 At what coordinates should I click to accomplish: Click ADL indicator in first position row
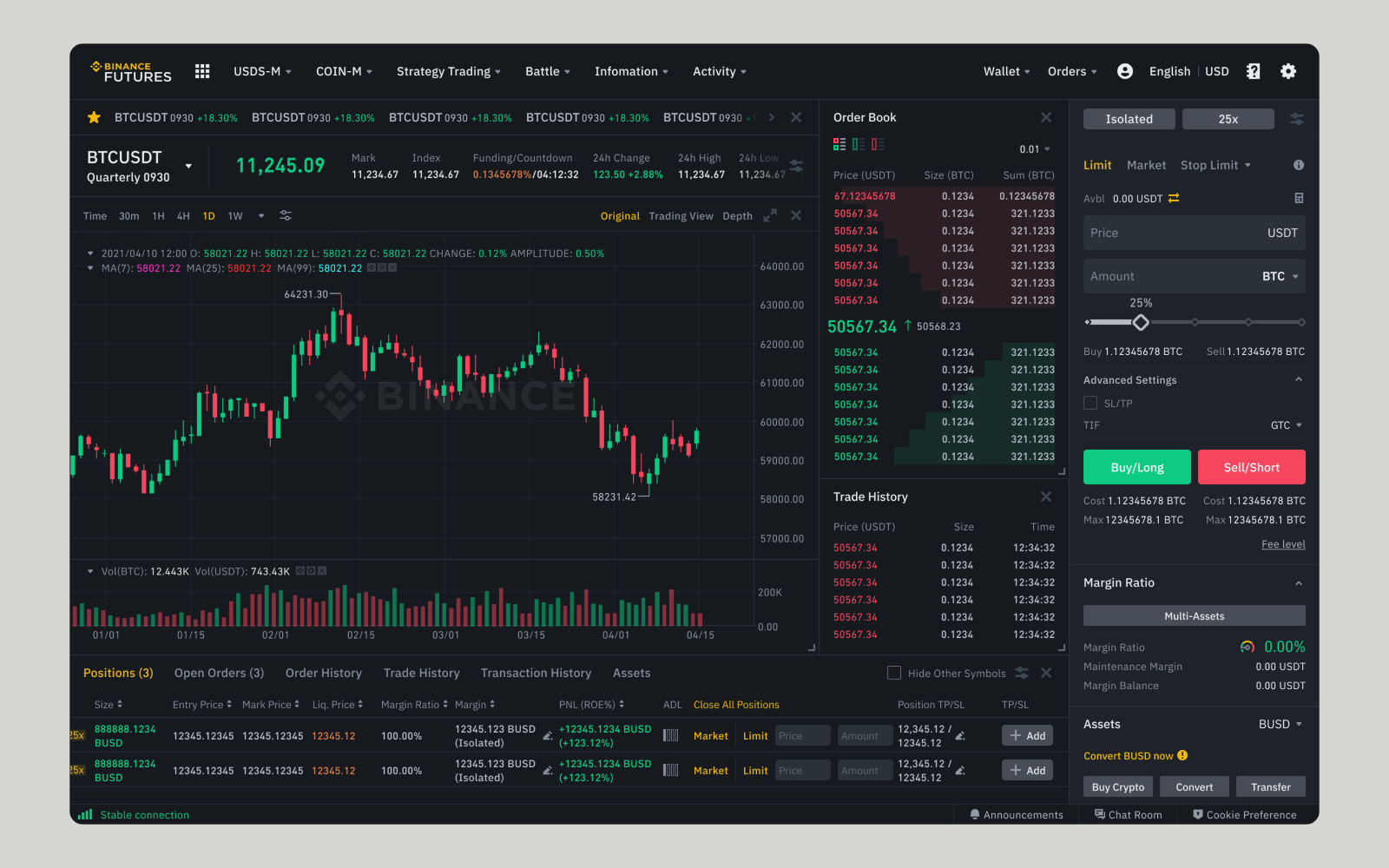coord(671,735)
